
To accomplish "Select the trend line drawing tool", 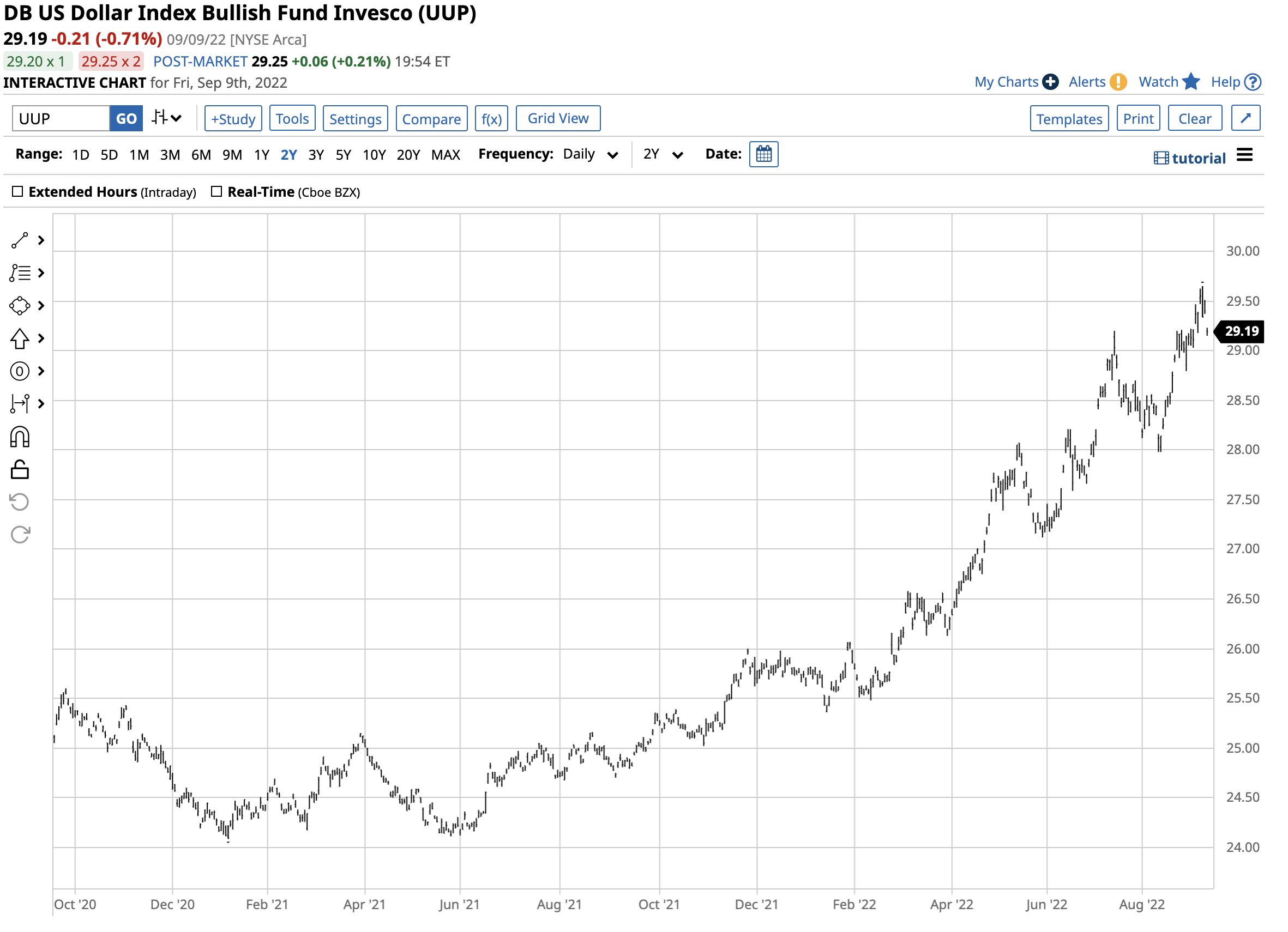I will 20,241.
